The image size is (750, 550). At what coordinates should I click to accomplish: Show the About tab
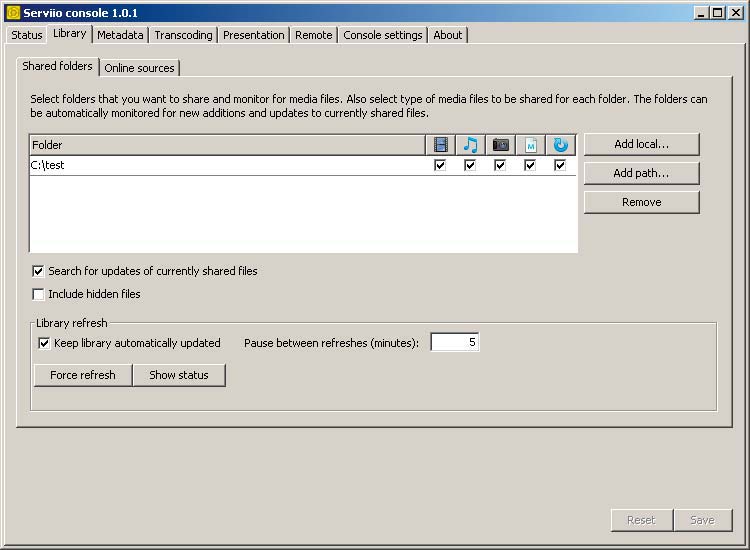click(448, 35)
